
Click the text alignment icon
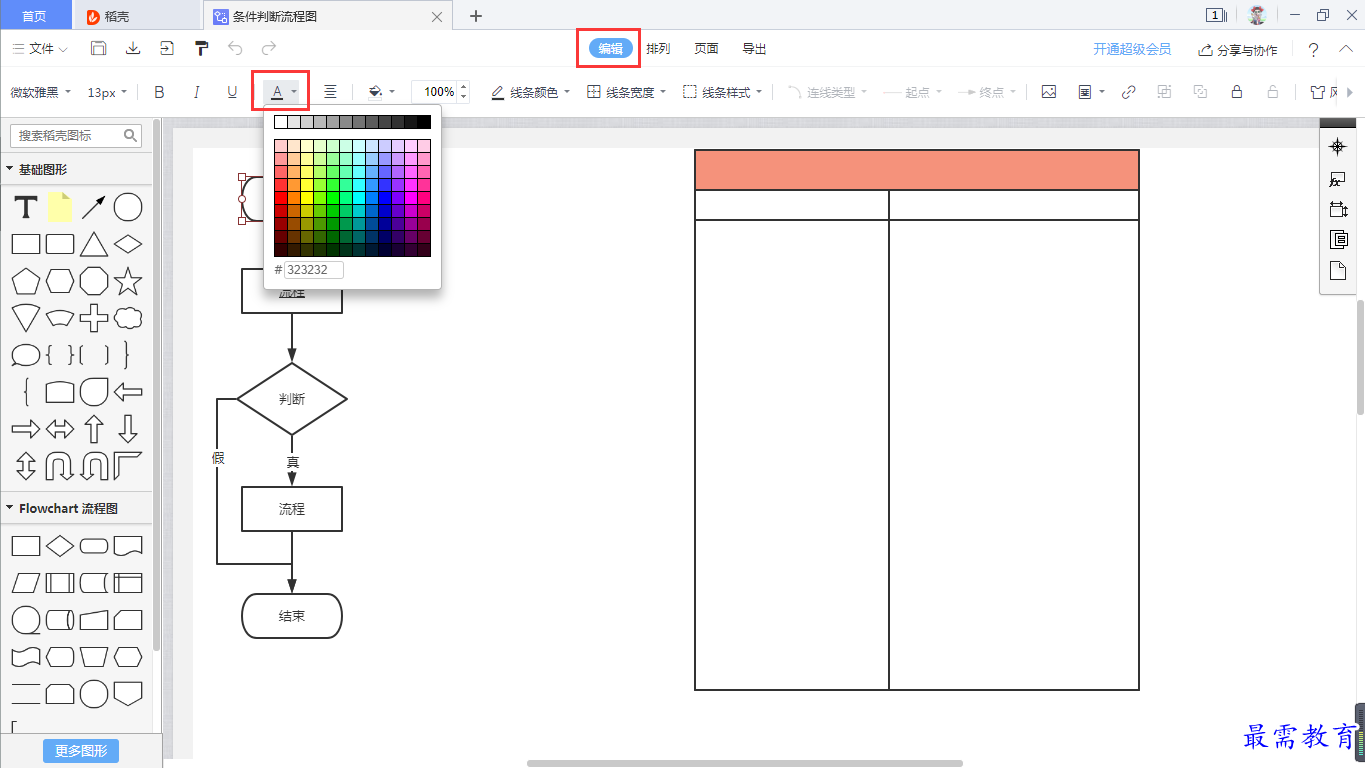330,92
